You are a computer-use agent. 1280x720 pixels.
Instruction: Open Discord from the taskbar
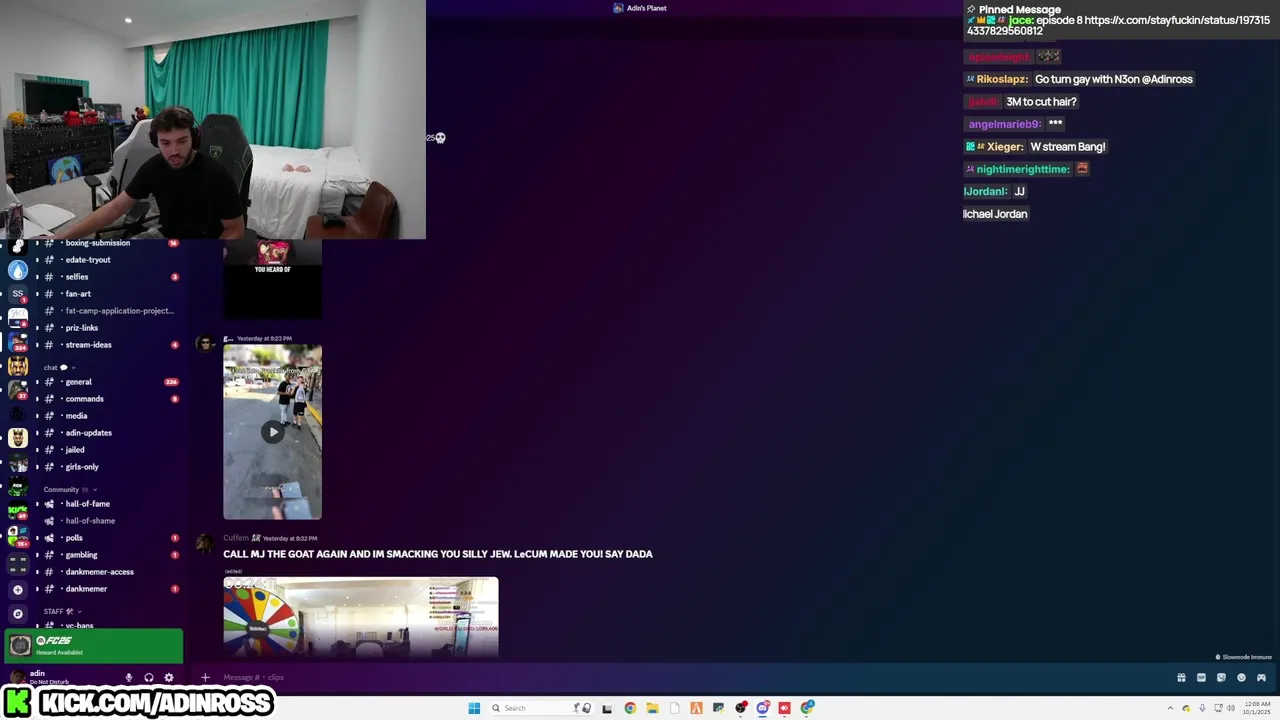pos(763,708)
